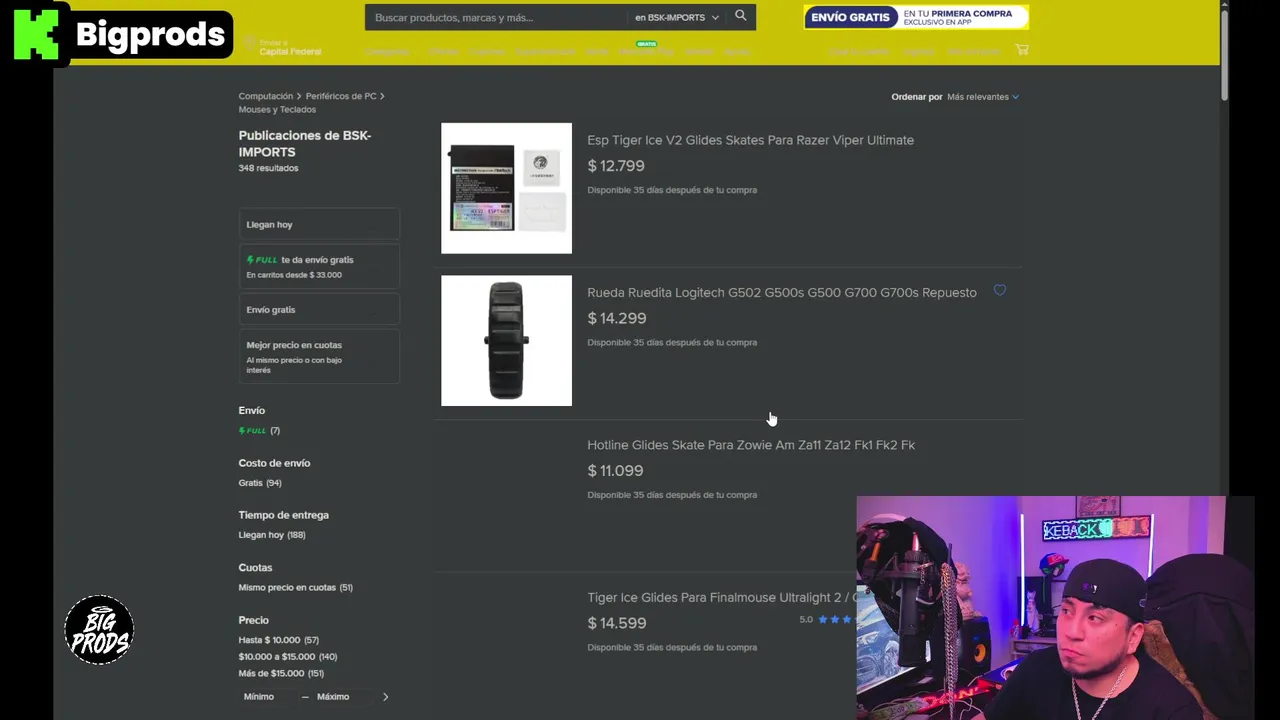Click the Logitech scroll wheel product thumbnail
This screenshot has width=1280, height=720.
coord(506,341)
